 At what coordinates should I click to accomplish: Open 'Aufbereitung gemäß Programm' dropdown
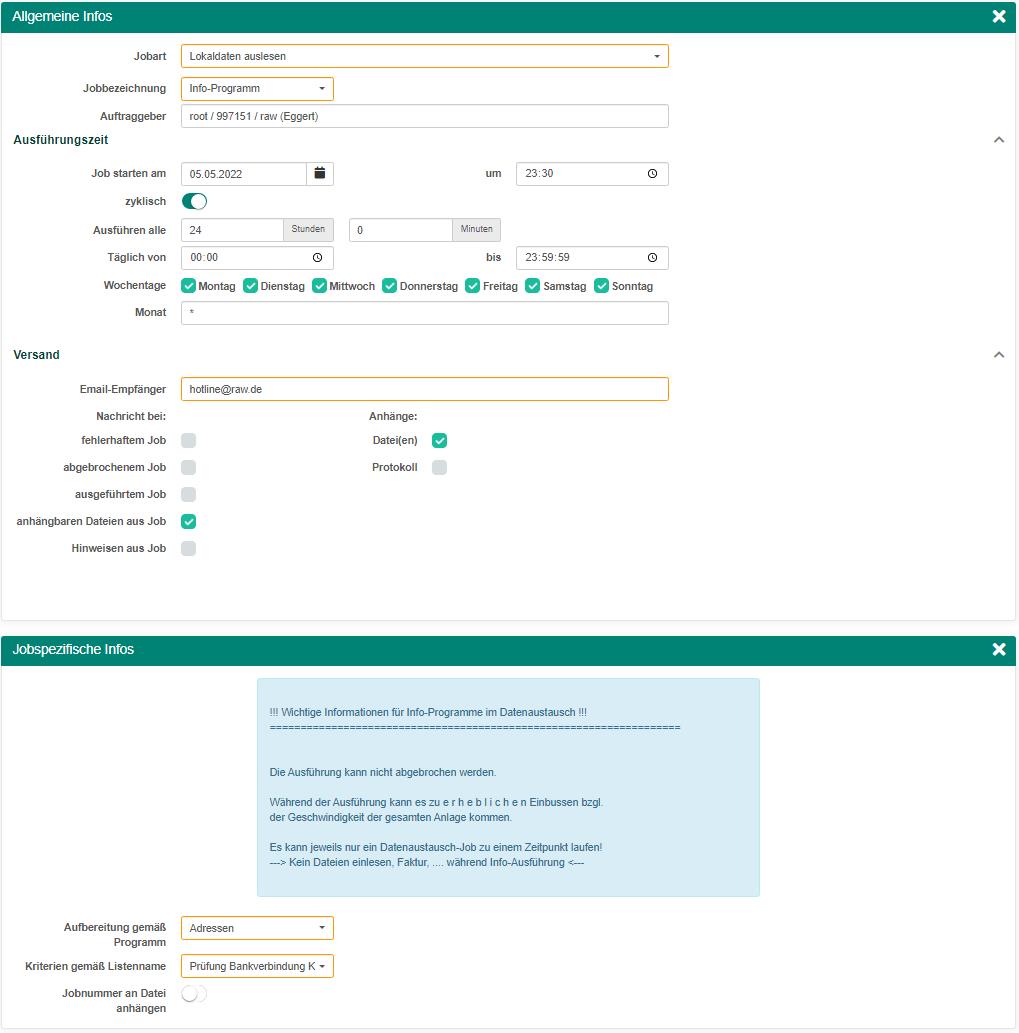257,929
